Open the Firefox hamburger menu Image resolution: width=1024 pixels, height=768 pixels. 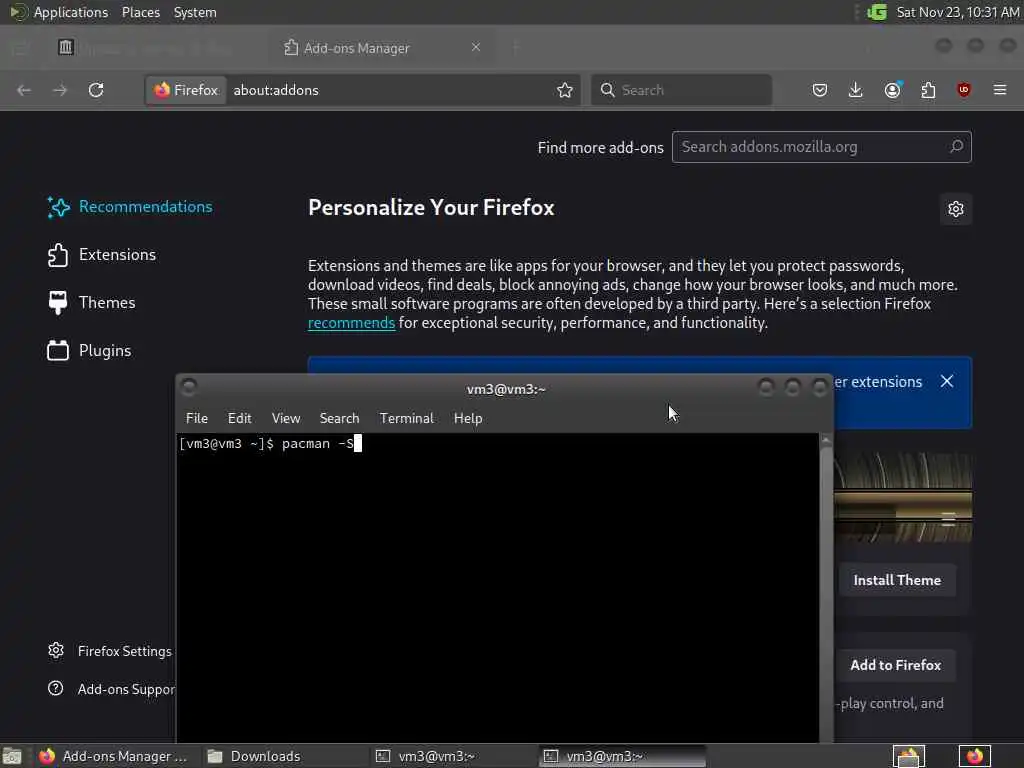pyautogui.click(x=1000, y=90)
